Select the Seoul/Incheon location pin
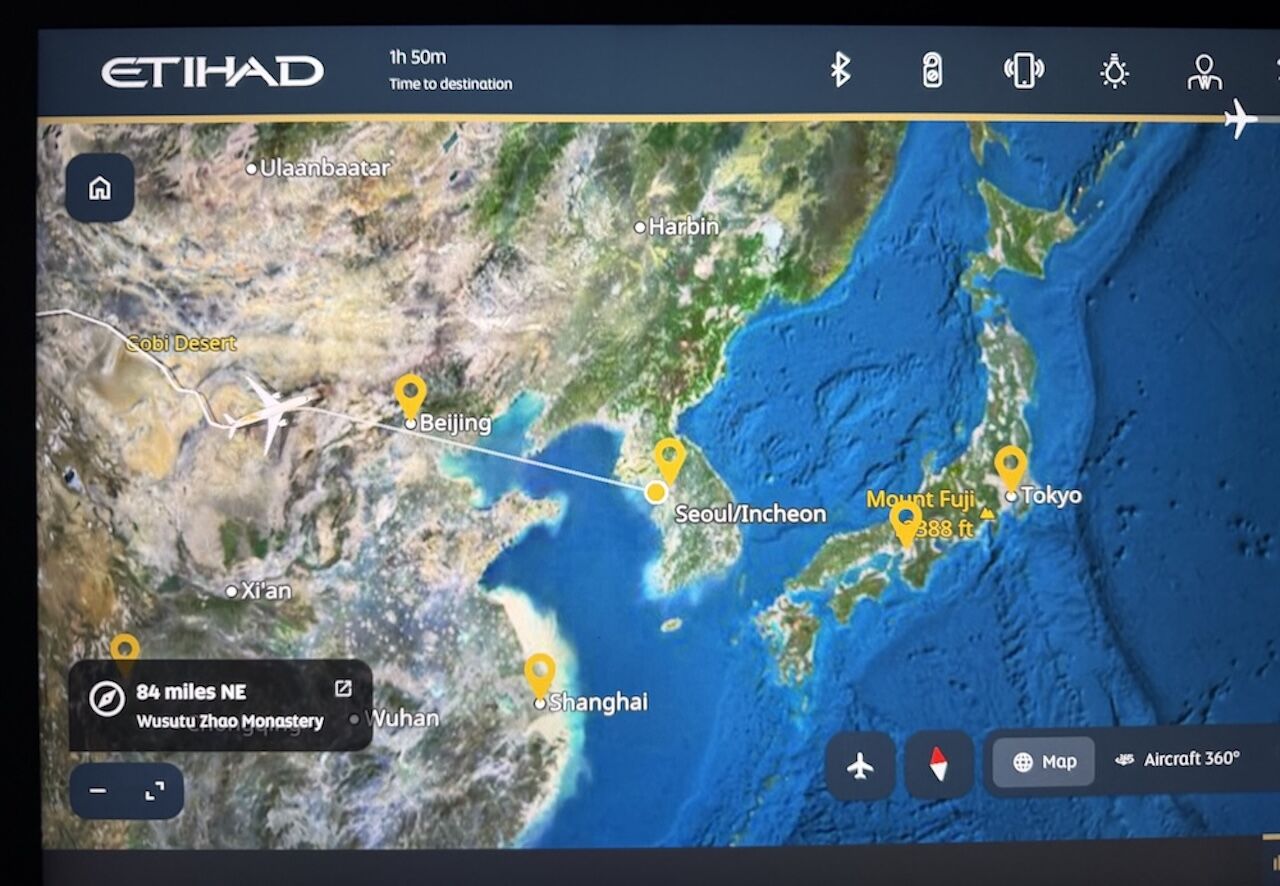Screen dimensions: 1280x886 tap(669, 460)
